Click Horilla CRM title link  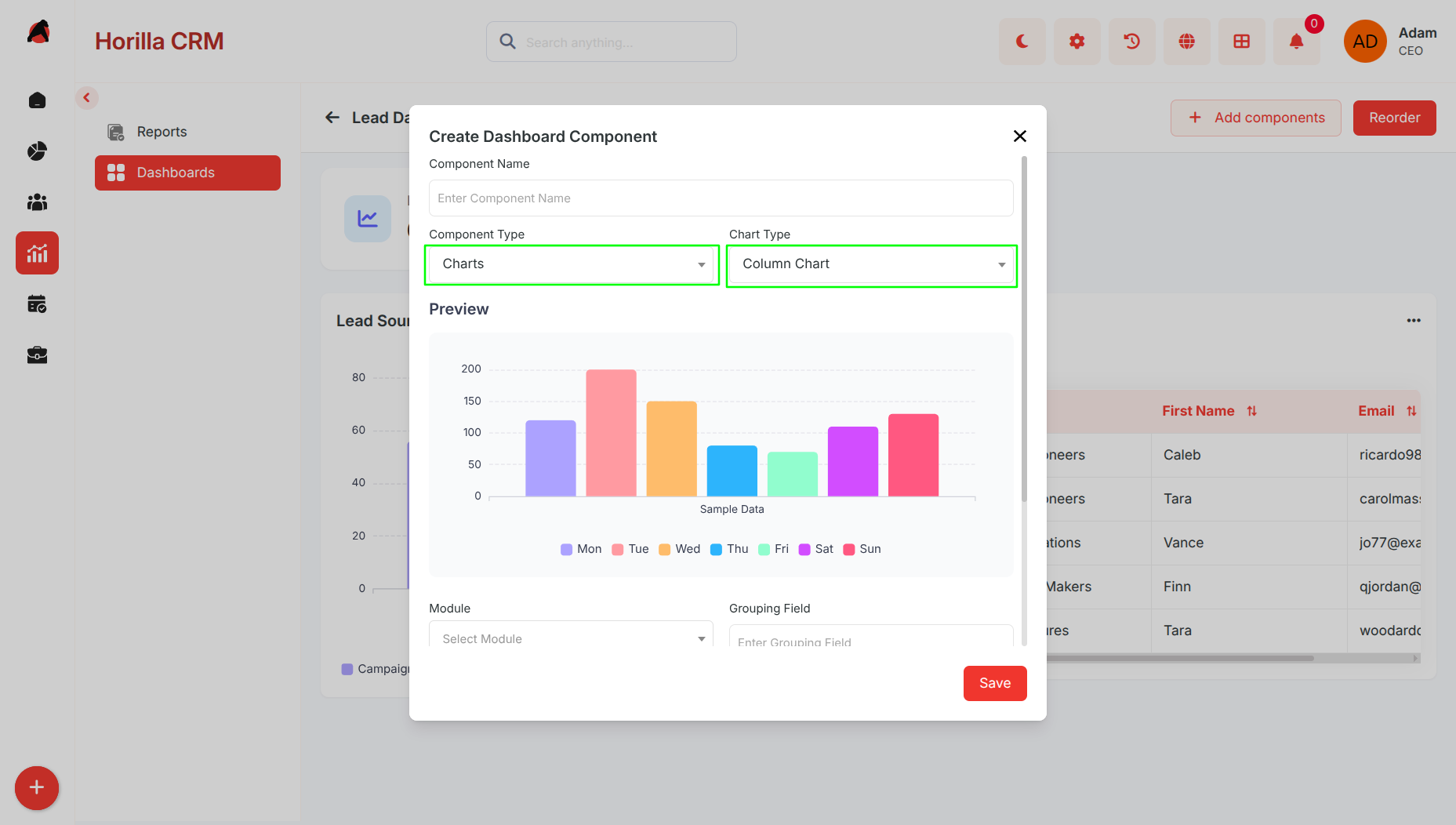[x=159, y=42]
